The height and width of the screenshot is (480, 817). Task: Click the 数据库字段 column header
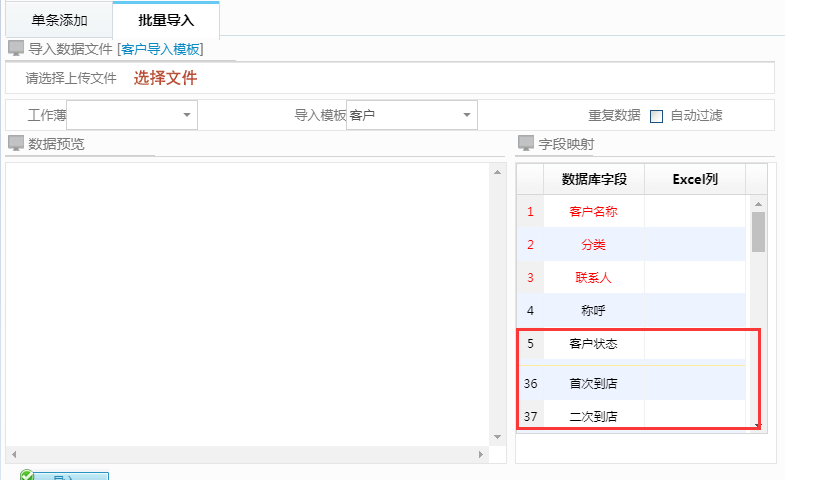point(594,179)
